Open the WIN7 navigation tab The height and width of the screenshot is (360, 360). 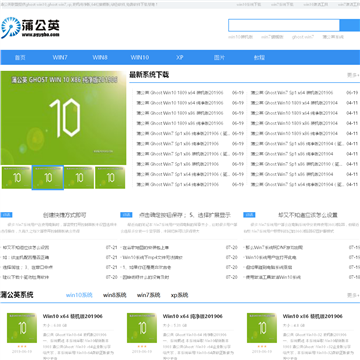(60, 57)
